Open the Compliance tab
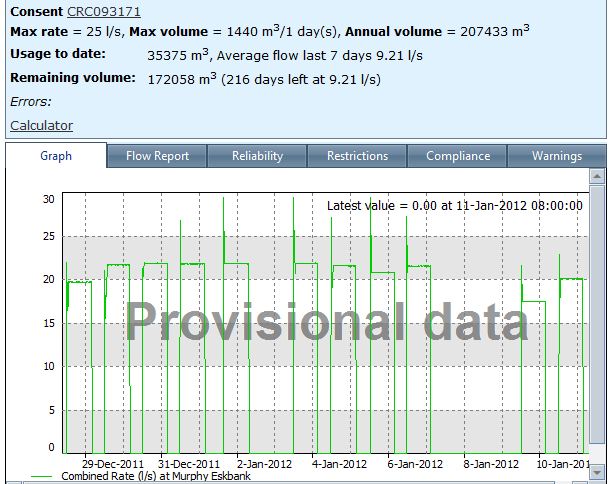The height and width of the screenshot is (484, 610). click(458, 156)
